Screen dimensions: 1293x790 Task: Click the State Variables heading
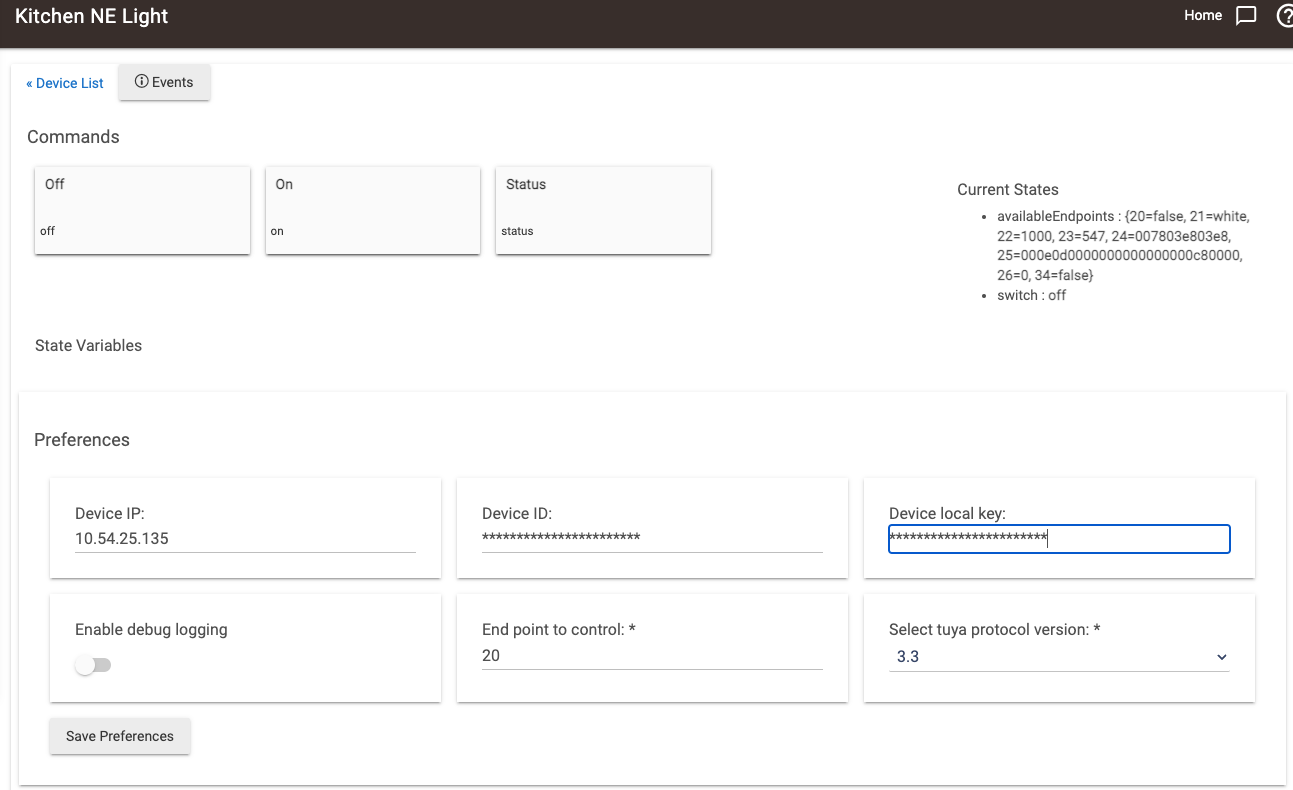click(x=88, y=346)
